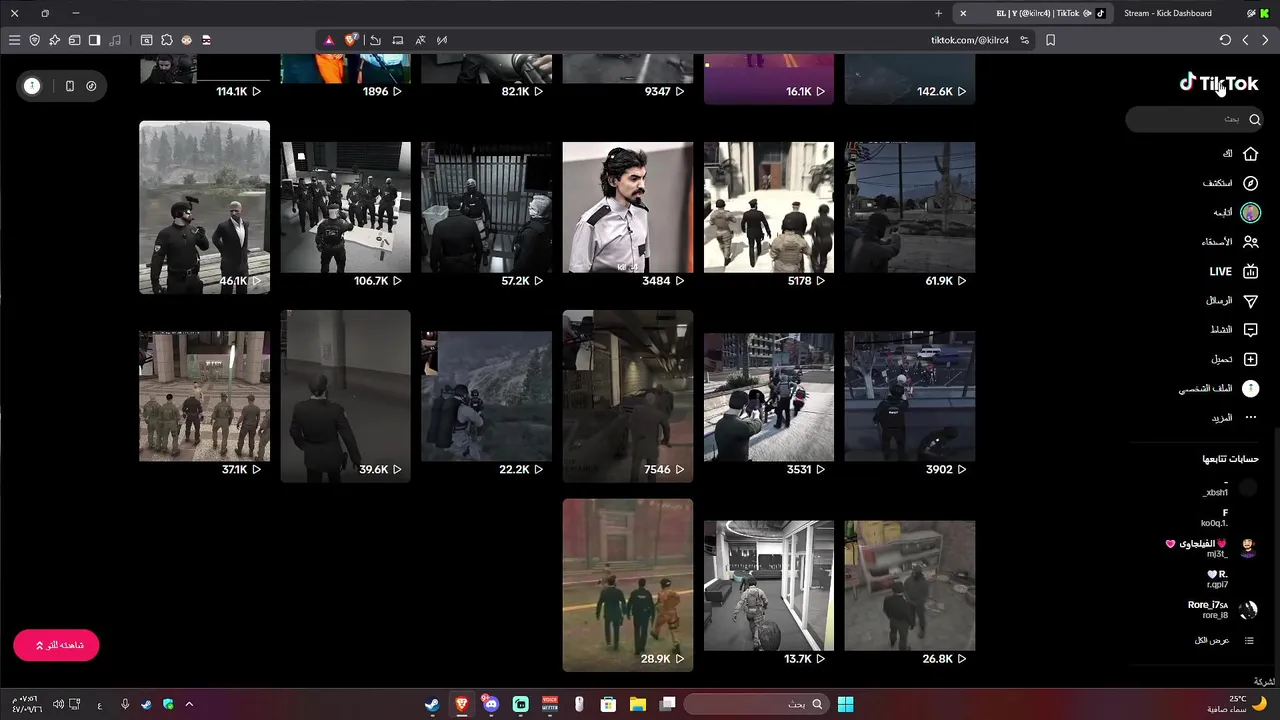Screen dimensions: 1280x720
Task: Open the video with 28.9K views
Action: point(627,585)
